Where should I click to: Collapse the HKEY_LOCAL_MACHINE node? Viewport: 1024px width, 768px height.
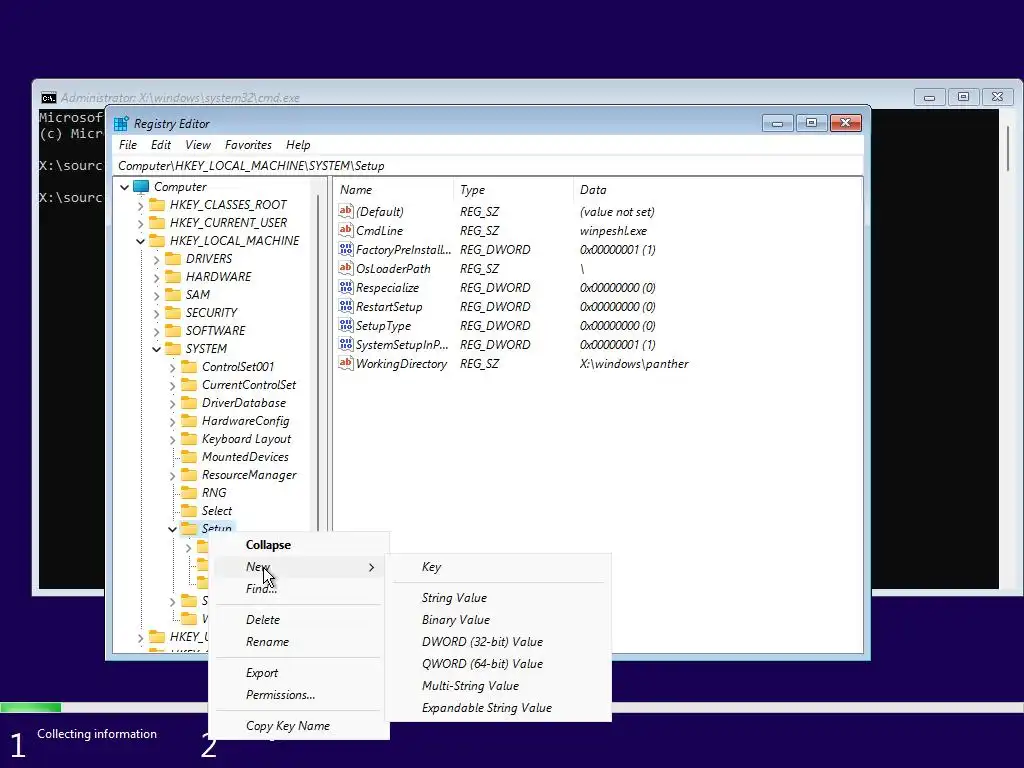(140, 241)
